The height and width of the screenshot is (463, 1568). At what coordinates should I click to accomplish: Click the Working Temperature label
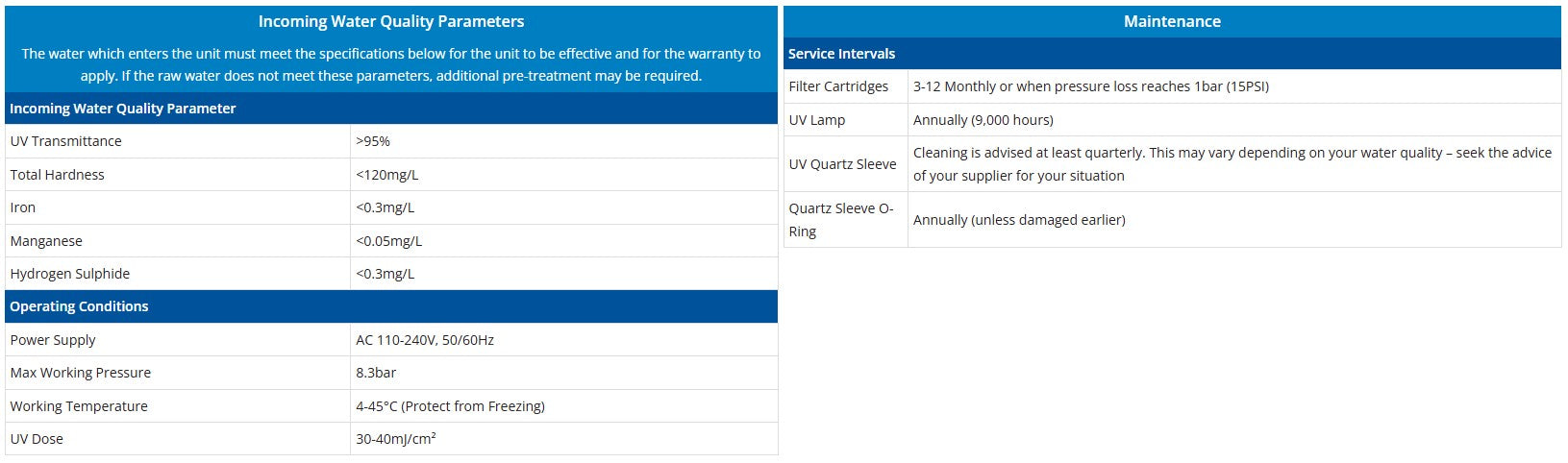(x=79, y=406)
